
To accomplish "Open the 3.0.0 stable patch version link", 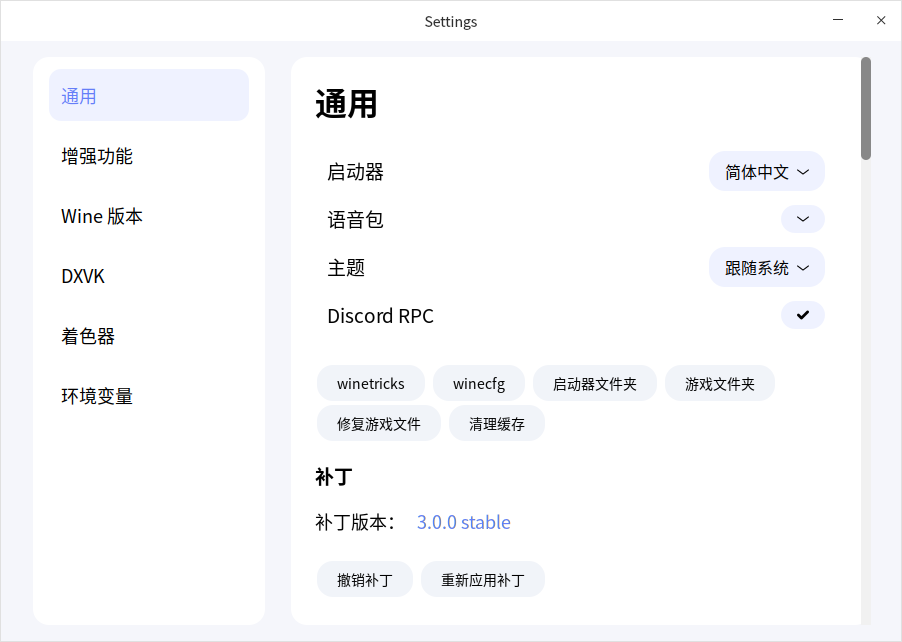I will point(463,522).
